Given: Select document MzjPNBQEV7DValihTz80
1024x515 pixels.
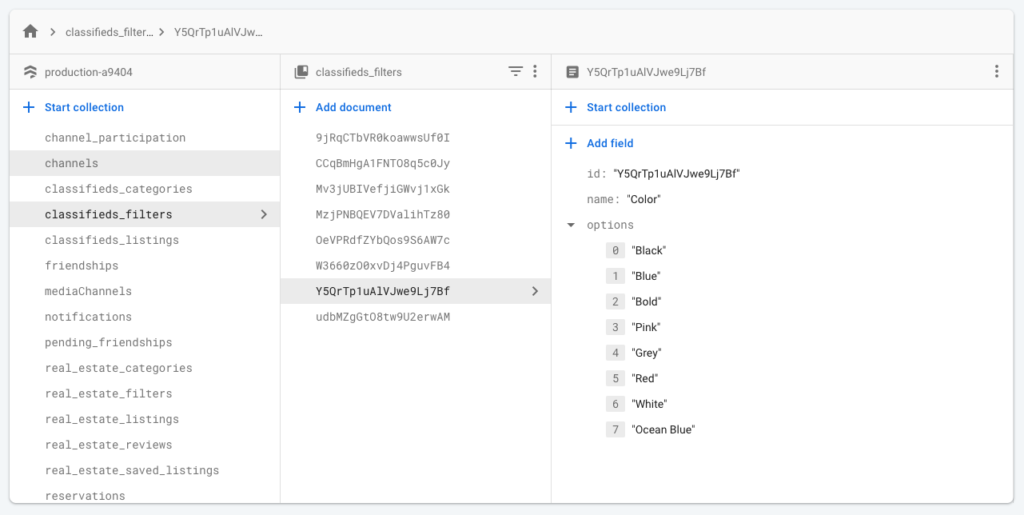Looking at the screenshot, I should 415,214.
